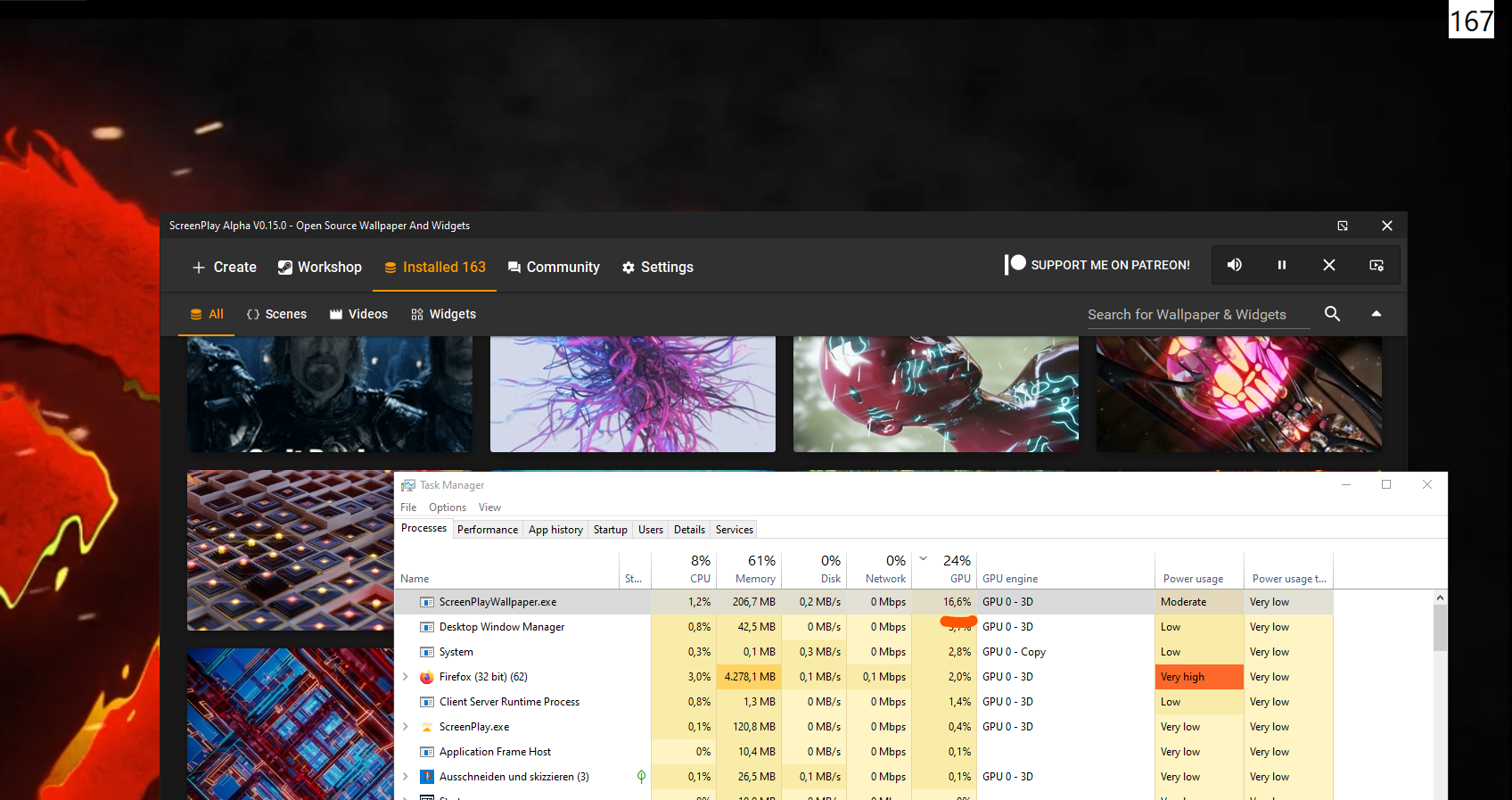Sort processes by Network column
The height and width of the screenshot is (800, 1512).
(879, 570)
